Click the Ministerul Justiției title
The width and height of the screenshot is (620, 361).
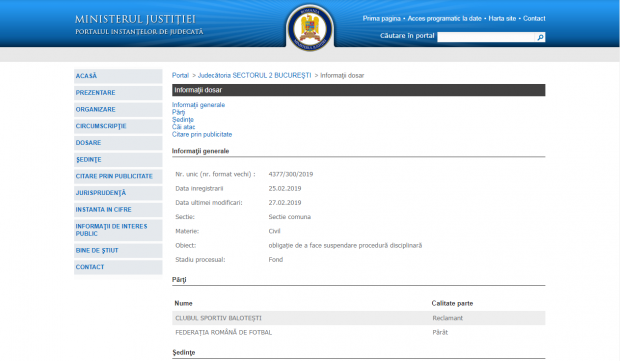coord(135,19)
